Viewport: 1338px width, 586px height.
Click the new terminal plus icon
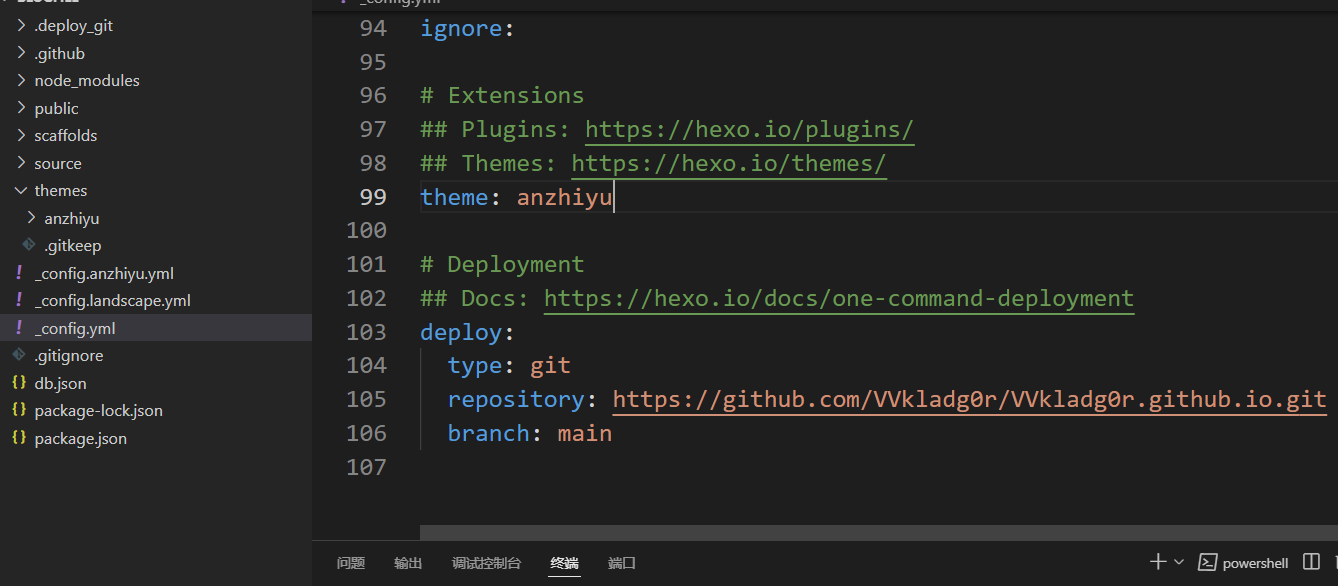(x=1158, y=562)
